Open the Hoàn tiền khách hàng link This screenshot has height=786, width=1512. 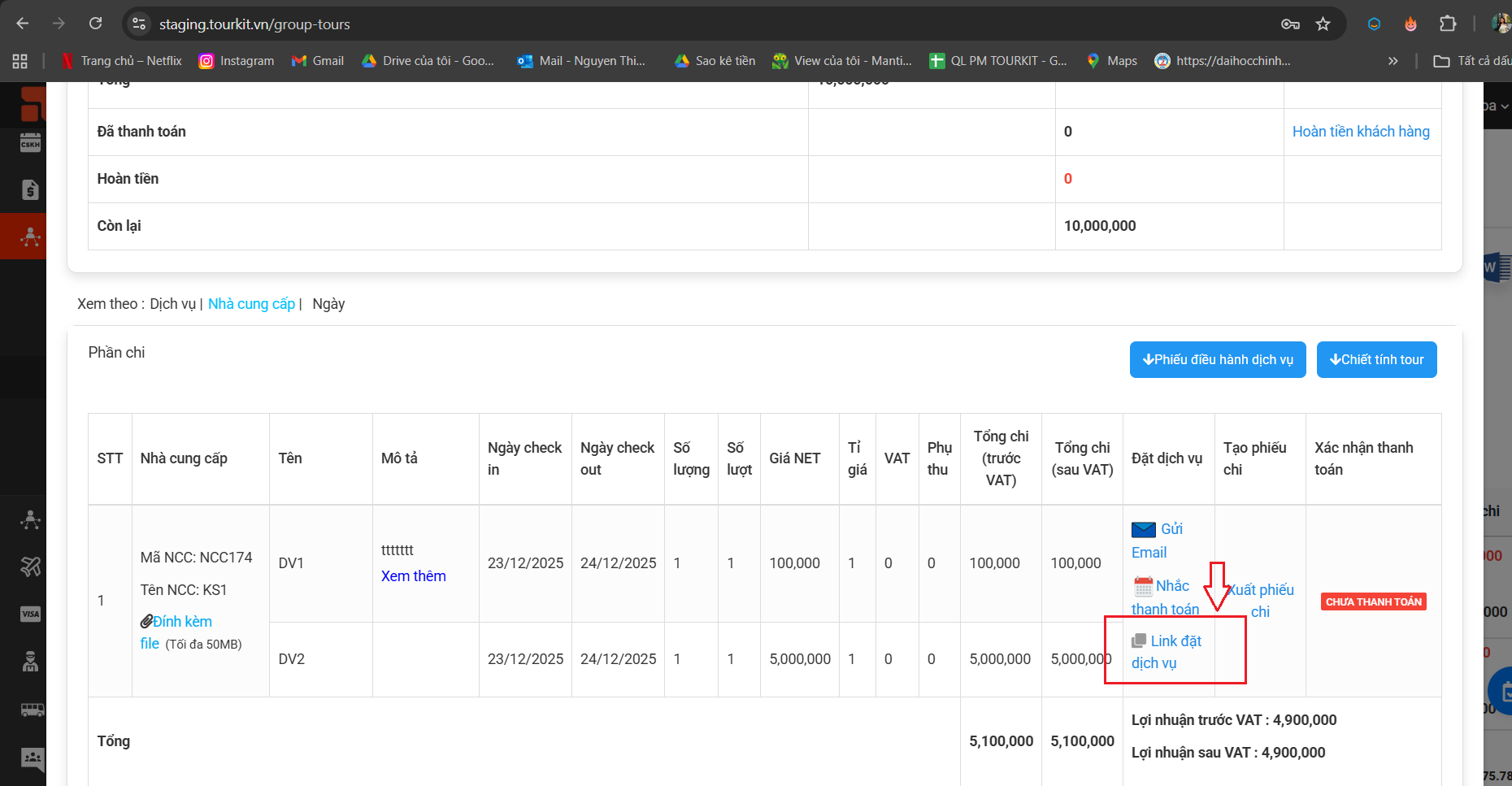(1361, 132)
